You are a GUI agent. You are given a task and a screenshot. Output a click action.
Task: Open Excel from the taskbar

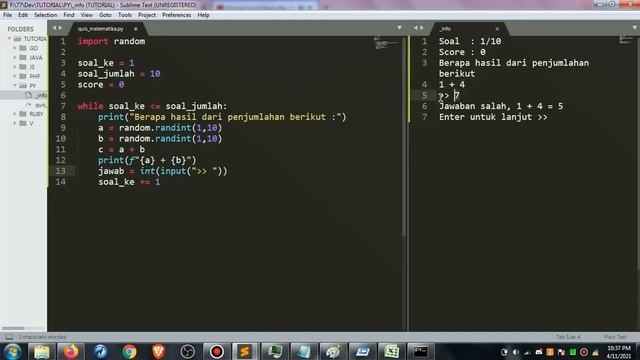pyautogui.click(x=391, y=351)
